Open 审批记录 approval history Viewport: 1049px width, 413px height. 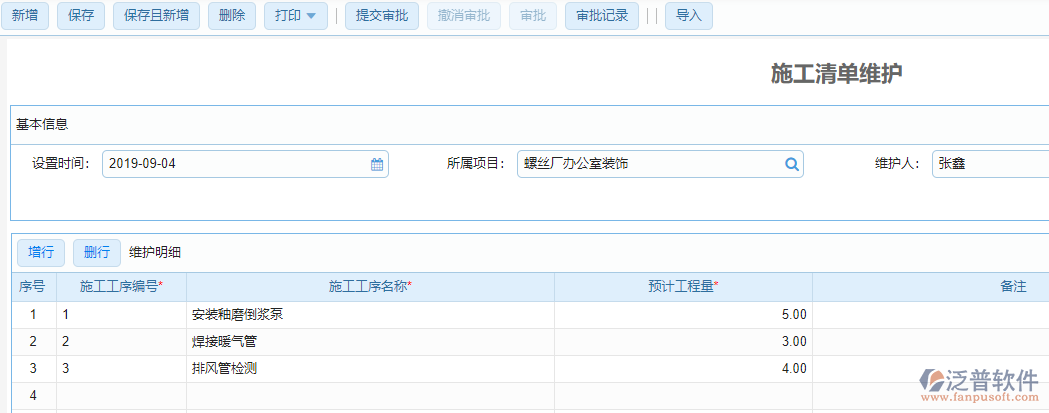[602, 16]
